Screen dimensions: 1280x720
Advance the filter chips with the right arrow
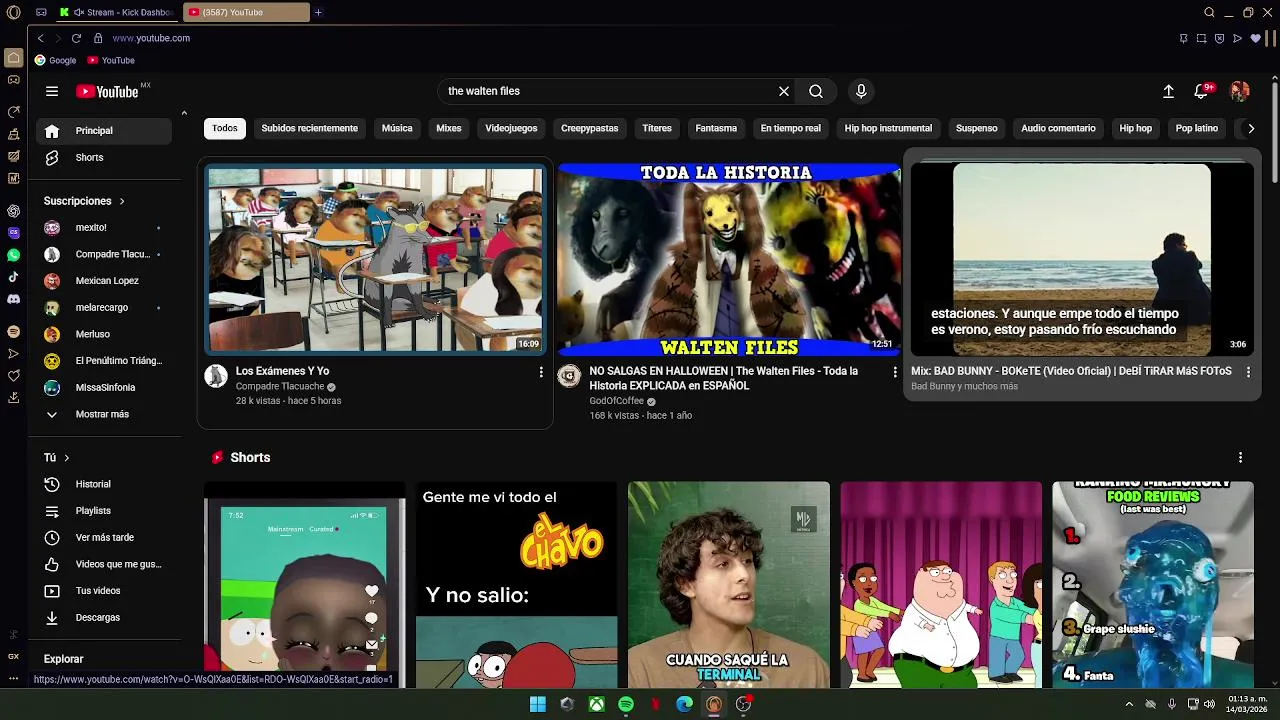(x=1250, y=128)
